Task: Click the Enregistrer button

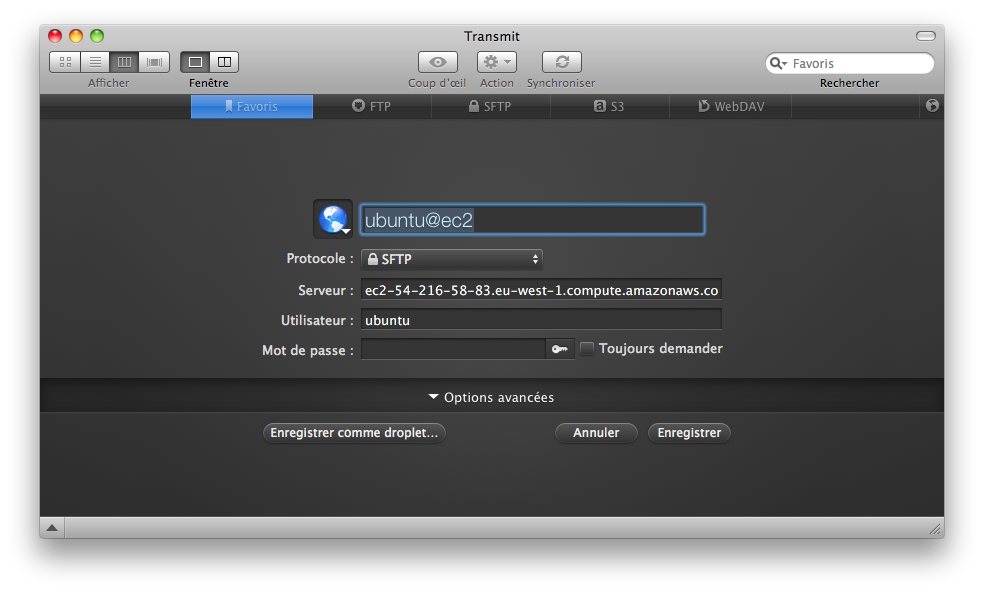Action: [688, 432]
